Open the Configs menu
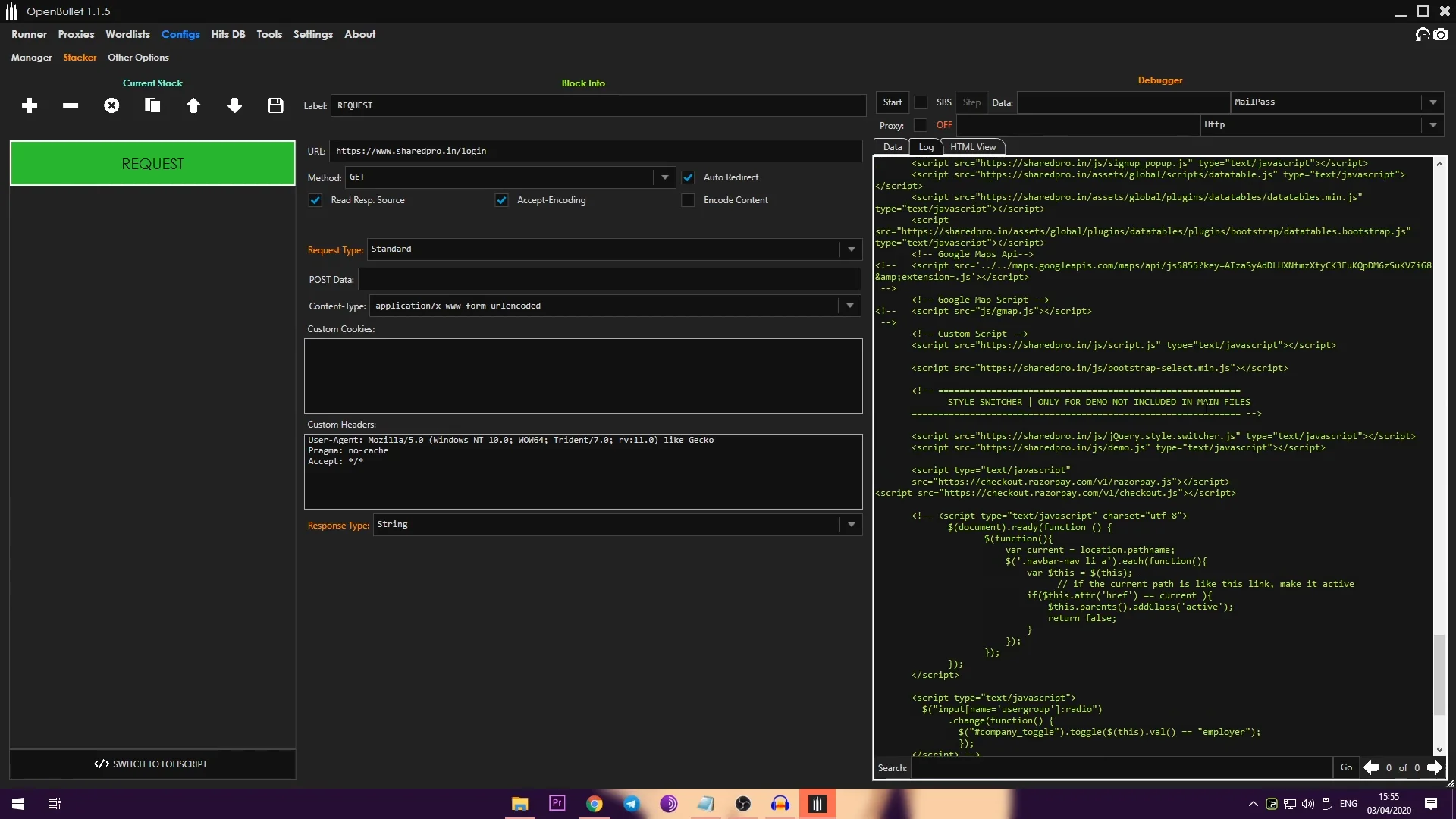 (181, 34)
